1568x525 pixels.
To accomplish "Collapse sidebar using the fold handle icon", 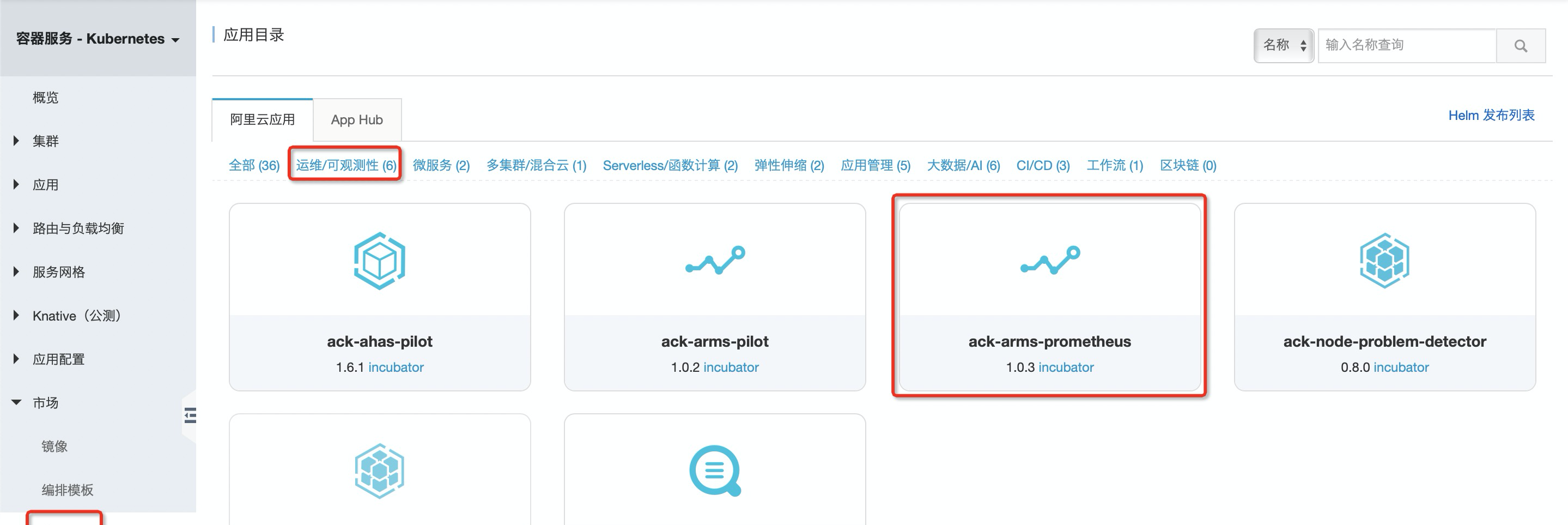I will pyautogui.click(x=190, y=415).
